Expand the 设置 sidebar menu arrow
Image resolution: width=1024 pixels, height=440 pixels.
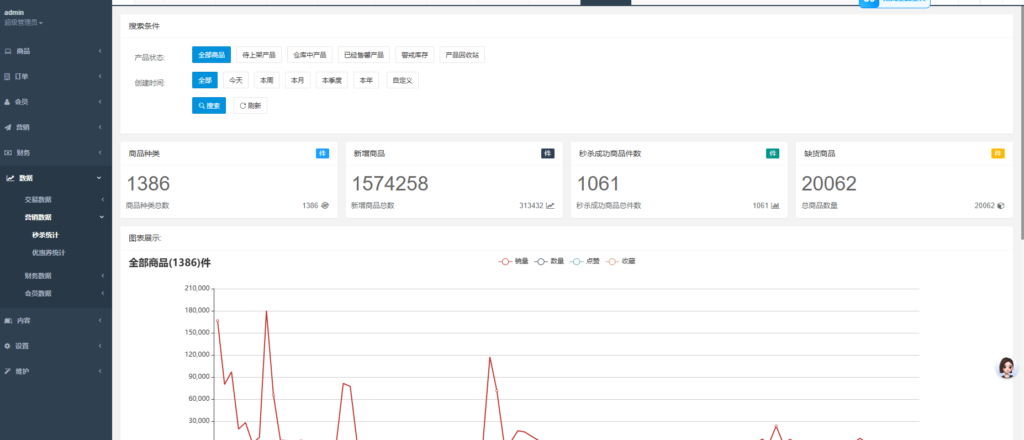point(100,346)
